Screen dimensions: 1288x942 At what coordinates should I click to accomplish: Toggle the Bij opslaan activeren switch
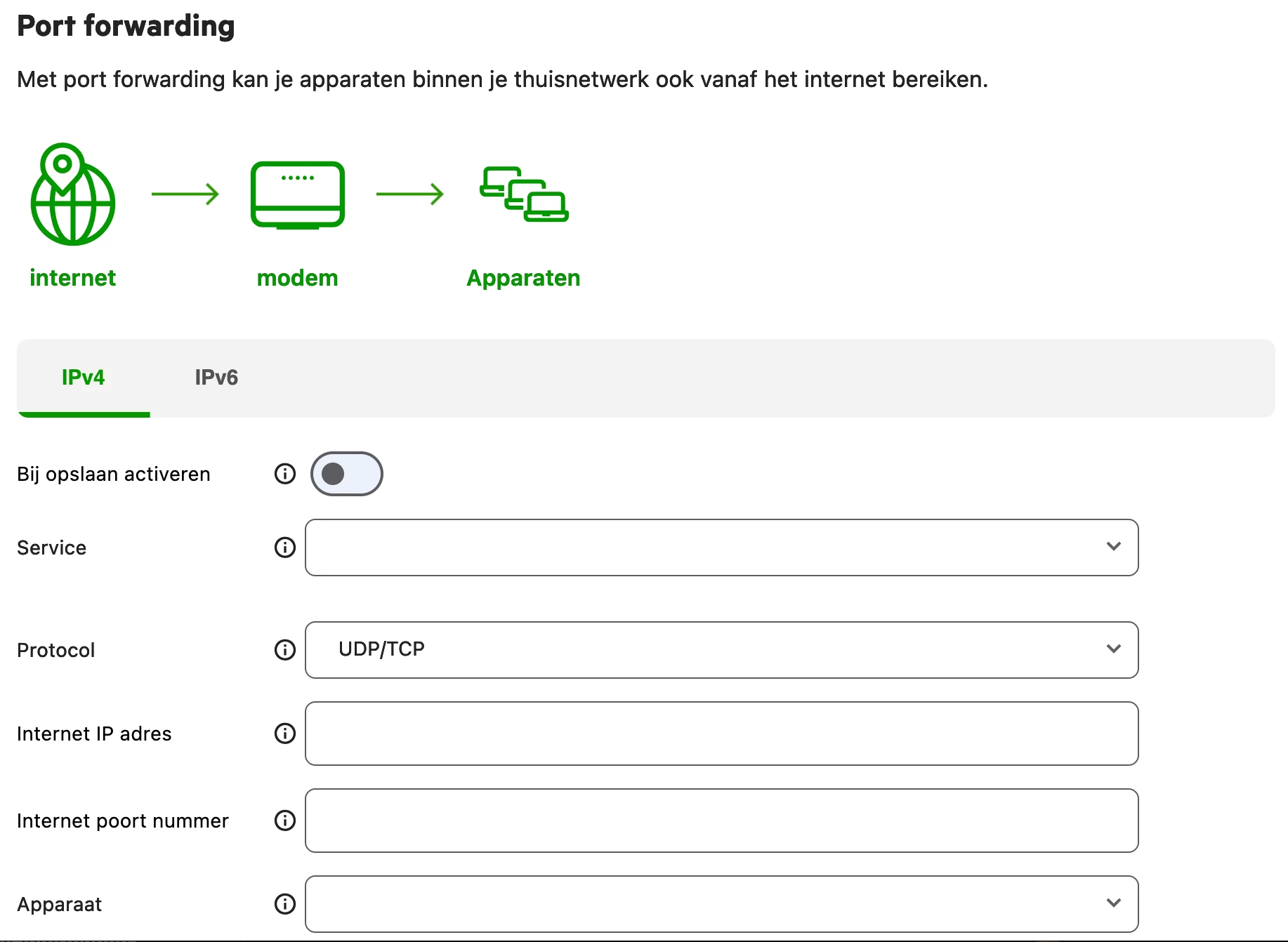[x=347, y=474]
